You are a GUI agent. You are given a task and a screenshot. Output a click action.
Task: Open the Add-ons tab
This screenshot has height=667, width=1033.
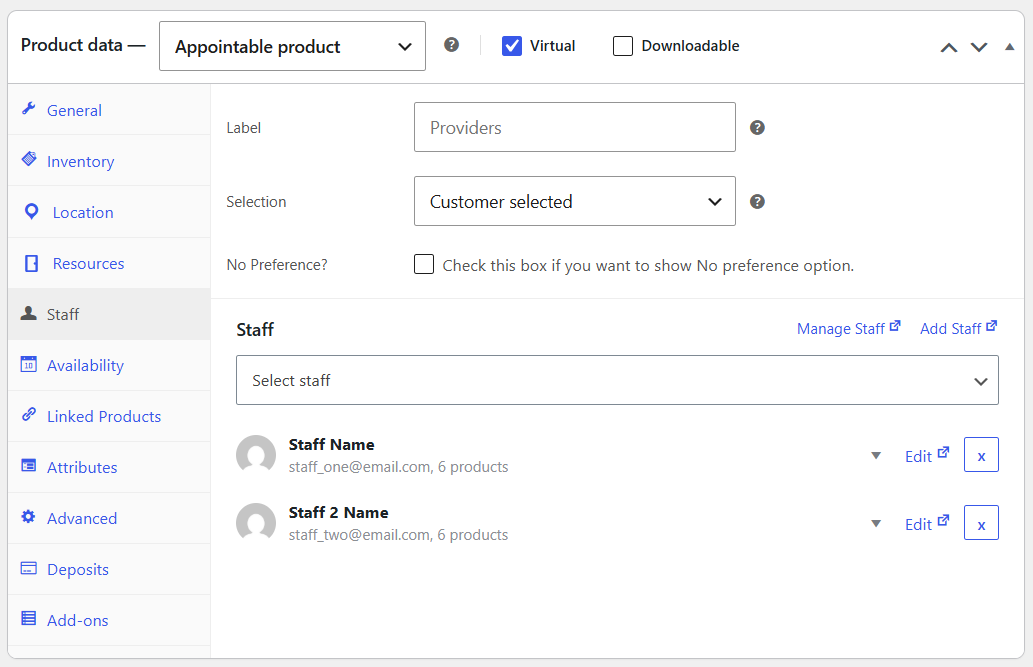109,620
